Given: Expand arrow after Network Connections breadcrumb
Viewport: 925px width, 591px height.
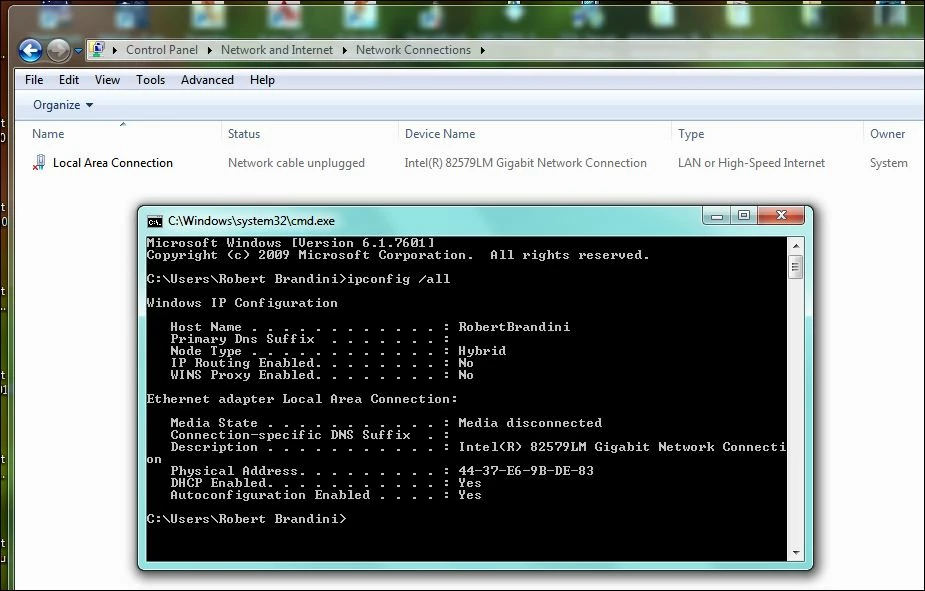Looking at the screenshot, I should pos(483,50).
